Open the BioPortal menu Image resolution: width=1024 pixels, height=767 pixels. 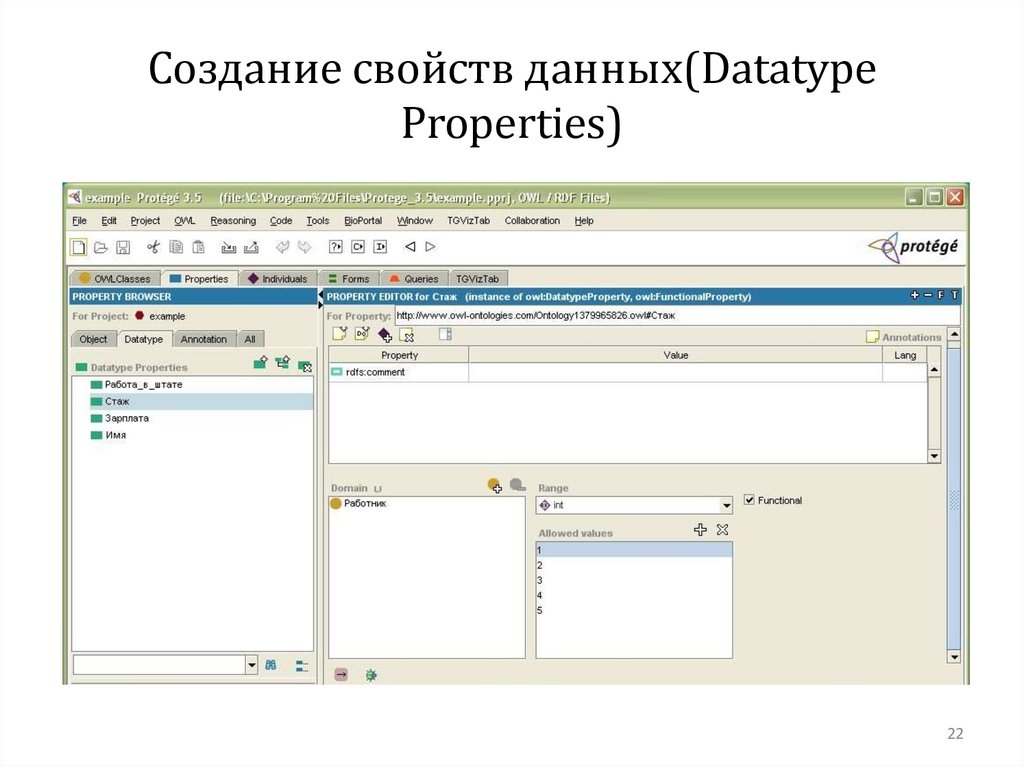363,221
